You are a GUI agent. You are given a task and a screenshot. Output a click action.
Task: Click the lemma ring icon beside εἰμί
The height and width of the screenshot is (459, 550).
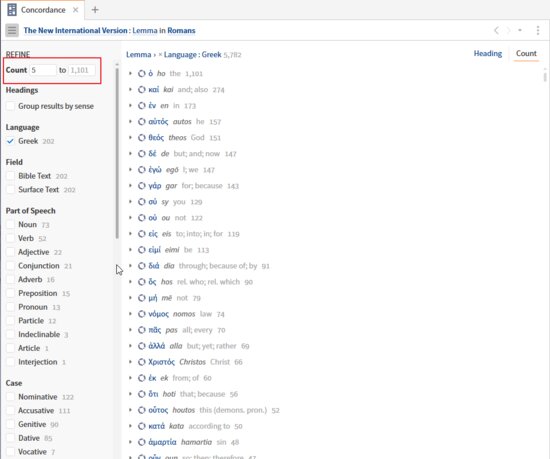[141, 250]
